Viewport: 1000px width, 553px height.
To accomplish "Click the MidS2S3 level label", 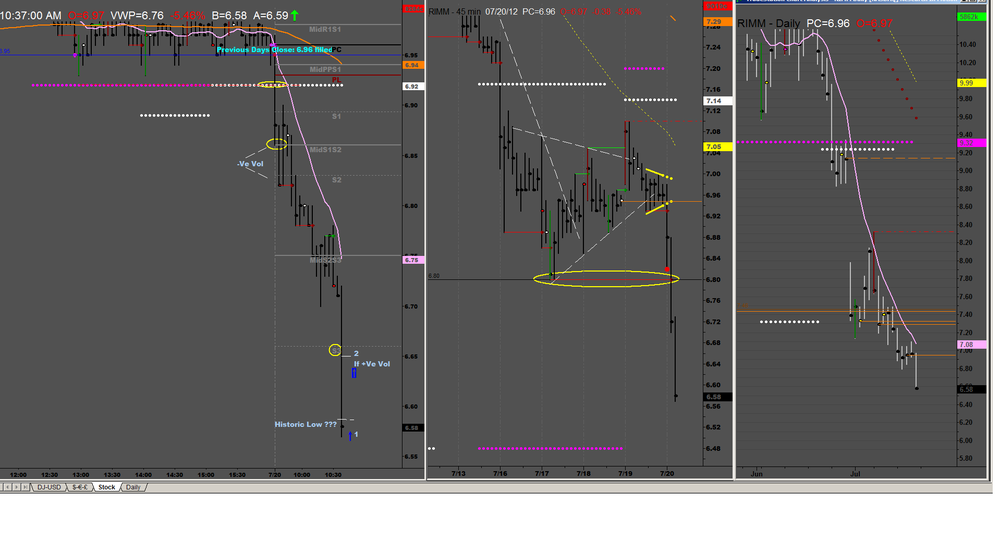I will [325, 260].
